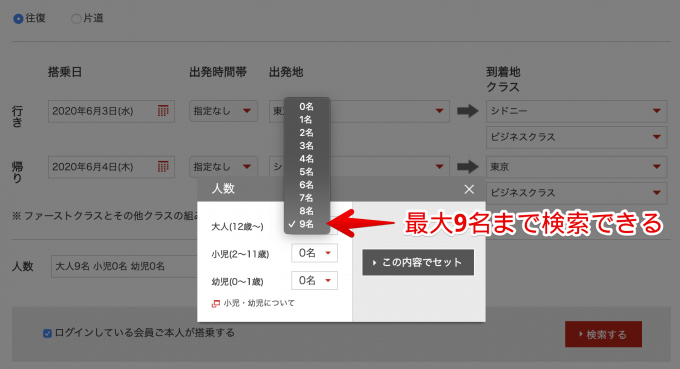Image resolution: width=680 pixels, height=369 pixels.
Task: Choose 4名 in the adult count list
Action: pos(307,159)
